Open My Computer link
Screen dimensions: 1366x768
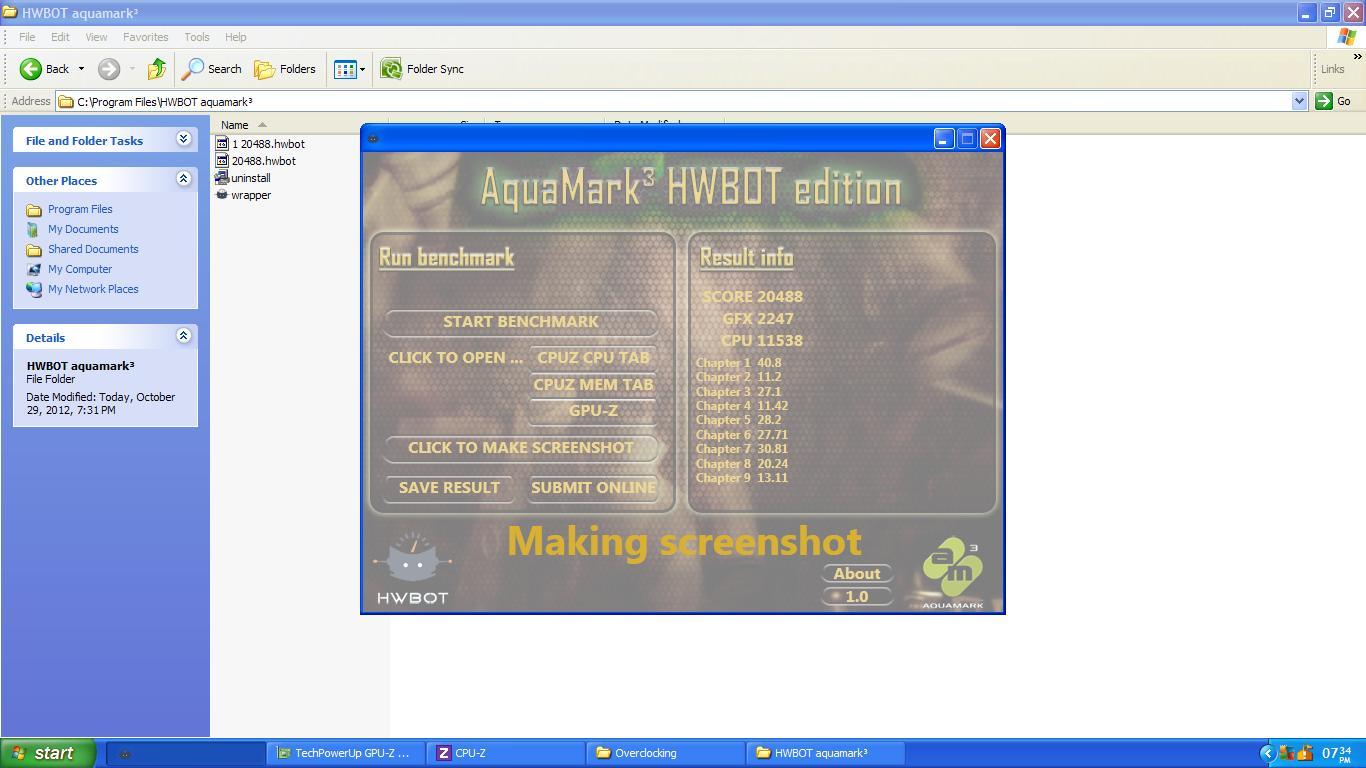(x=80, y=269)
